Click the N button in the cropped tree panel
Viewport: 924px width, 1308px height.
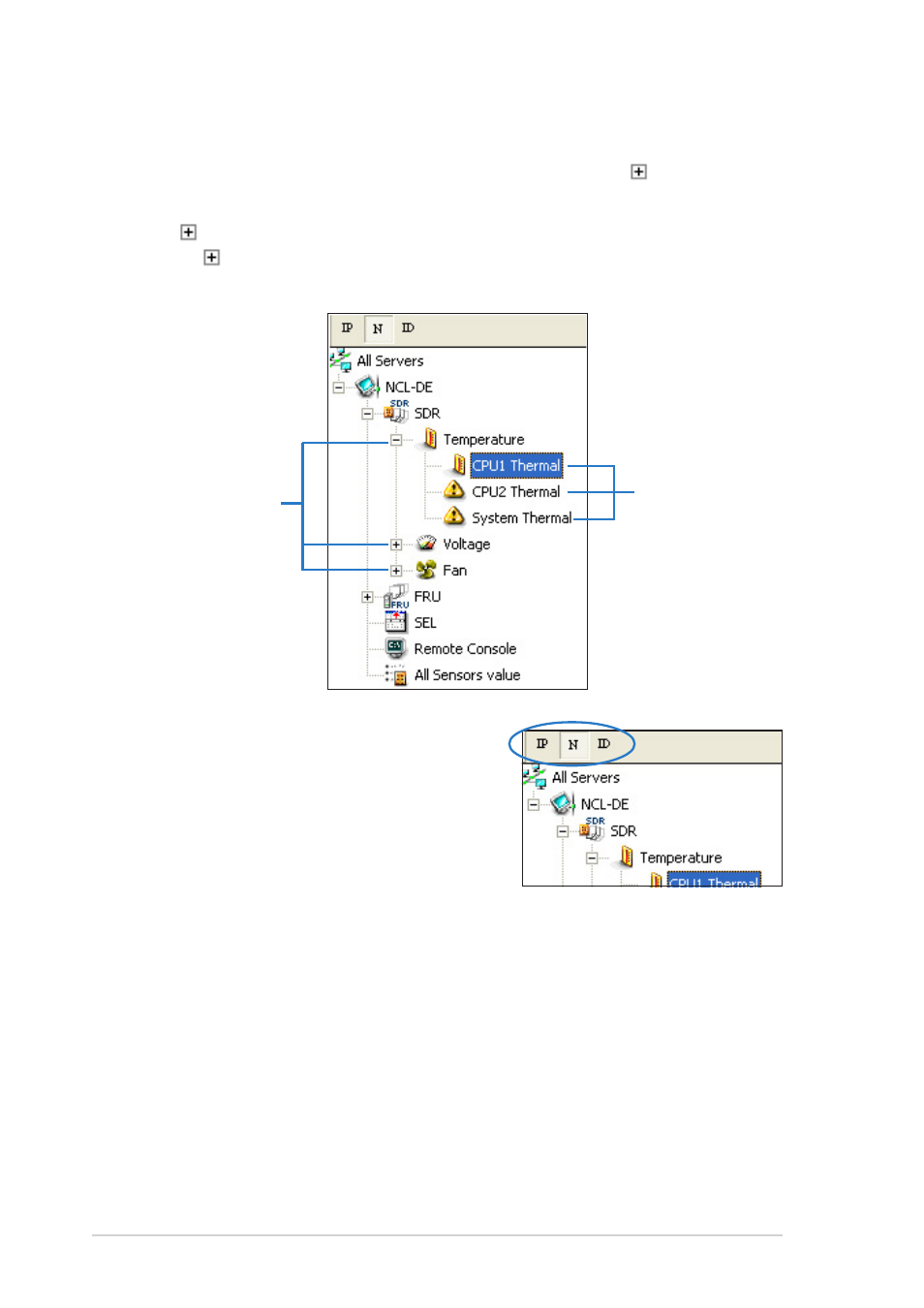coord(573,744)
